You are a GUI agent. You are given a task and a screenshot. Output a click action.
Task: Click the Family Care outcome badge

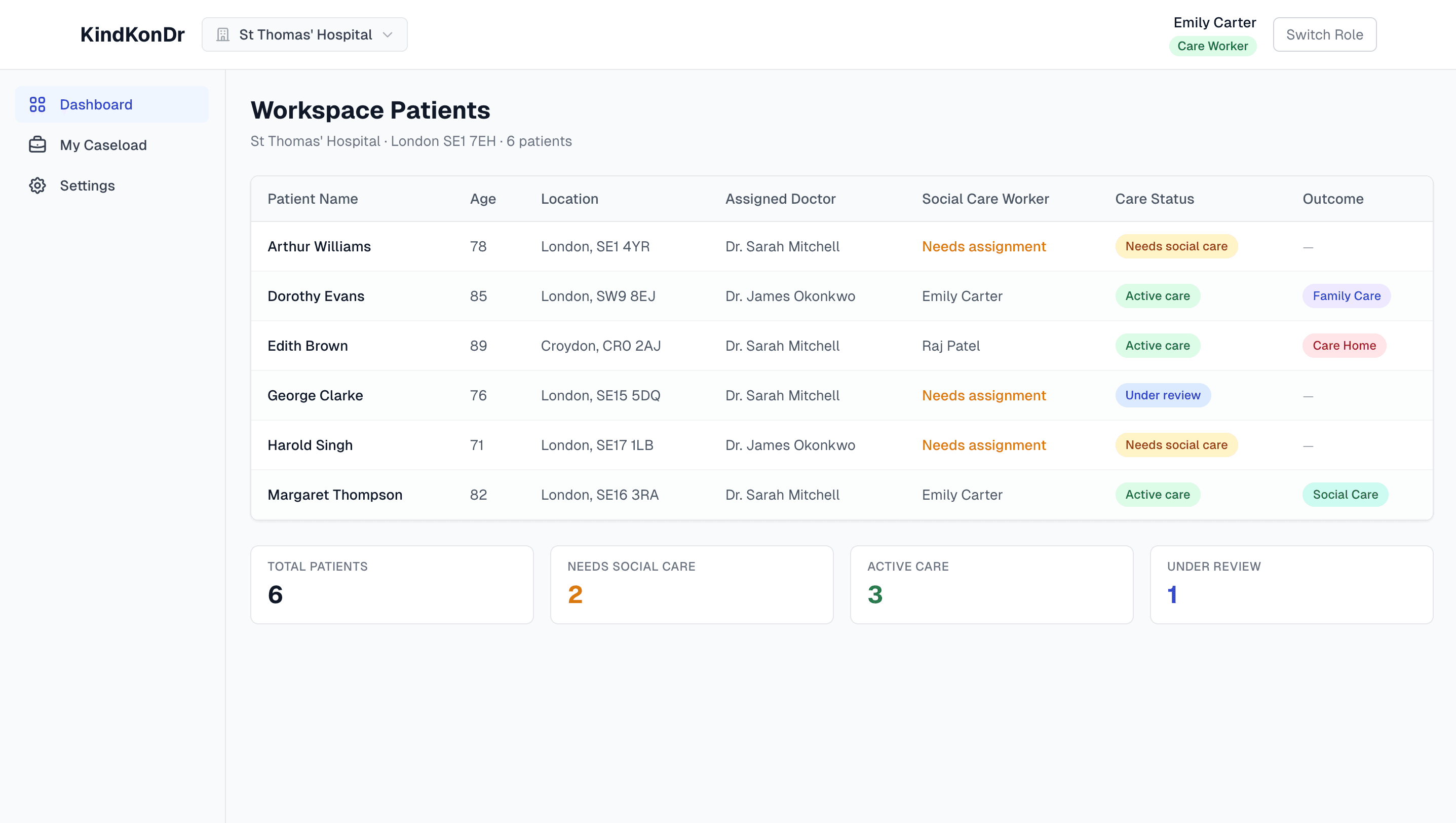(x=1346, y=296)
